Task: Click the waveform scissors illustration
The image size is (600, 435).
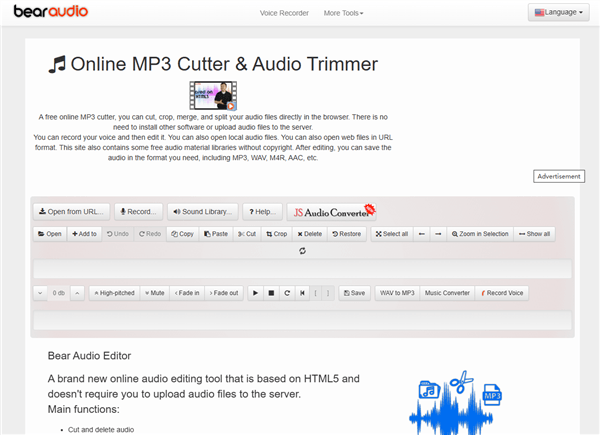Action: pyautogui.click(x=455, y=402)
